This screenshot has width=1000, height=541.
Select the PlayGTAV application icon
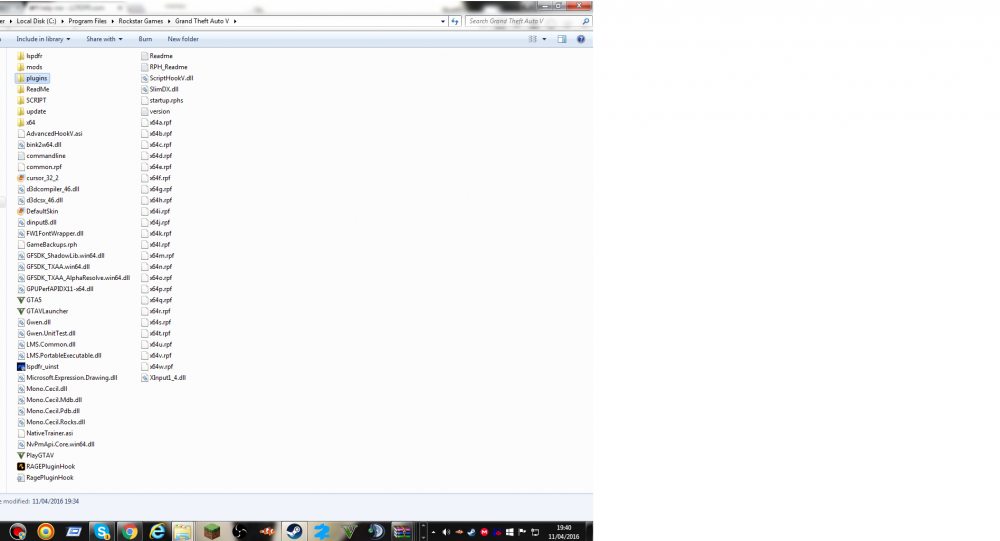(20, 455)
